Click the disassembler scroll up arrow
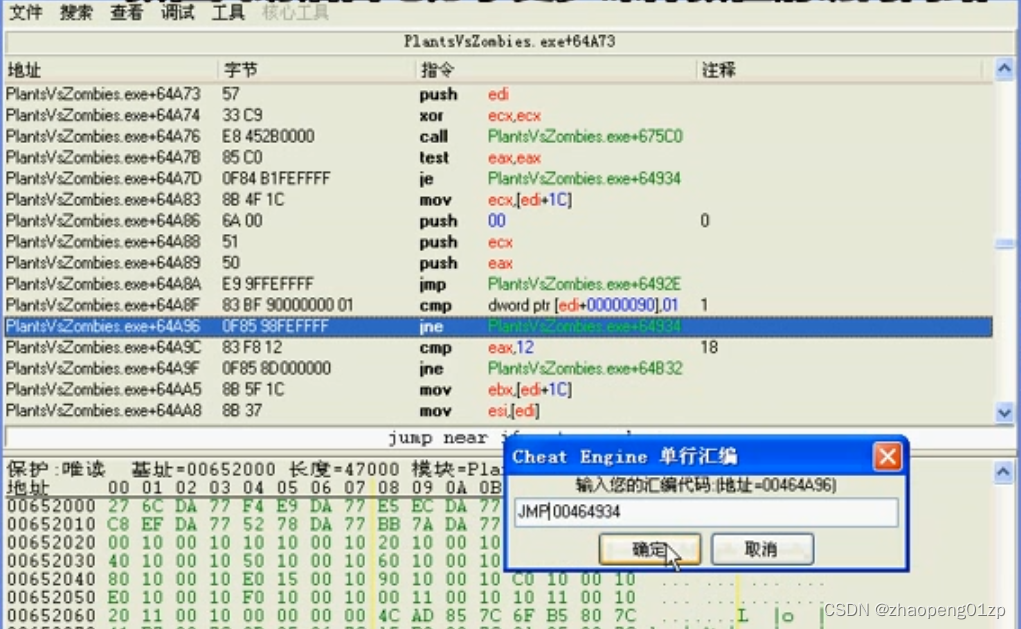Screen dimensions: 1021x629 [x=1004, y=68]
